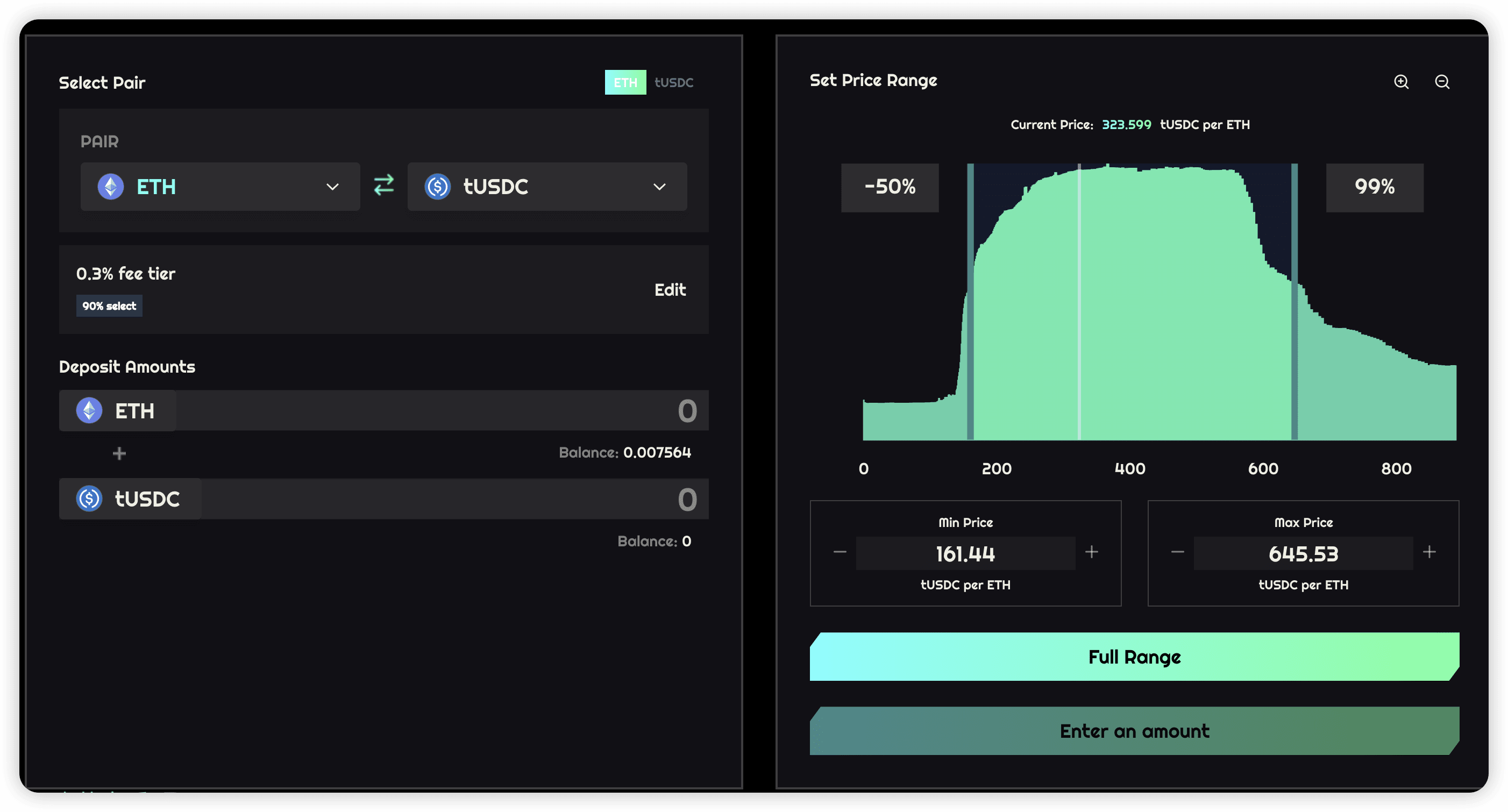Open the ETH token dropdown
1508x812 pixels.
pyautogui.click(x=332, y=187)
